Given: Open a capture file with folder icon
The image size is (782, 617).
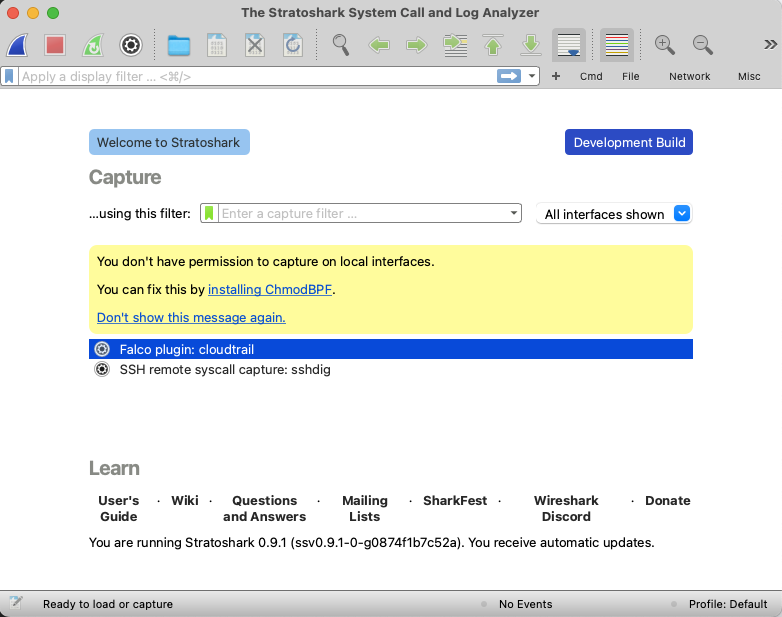Looking at the screenshot, I should [179, 45].
